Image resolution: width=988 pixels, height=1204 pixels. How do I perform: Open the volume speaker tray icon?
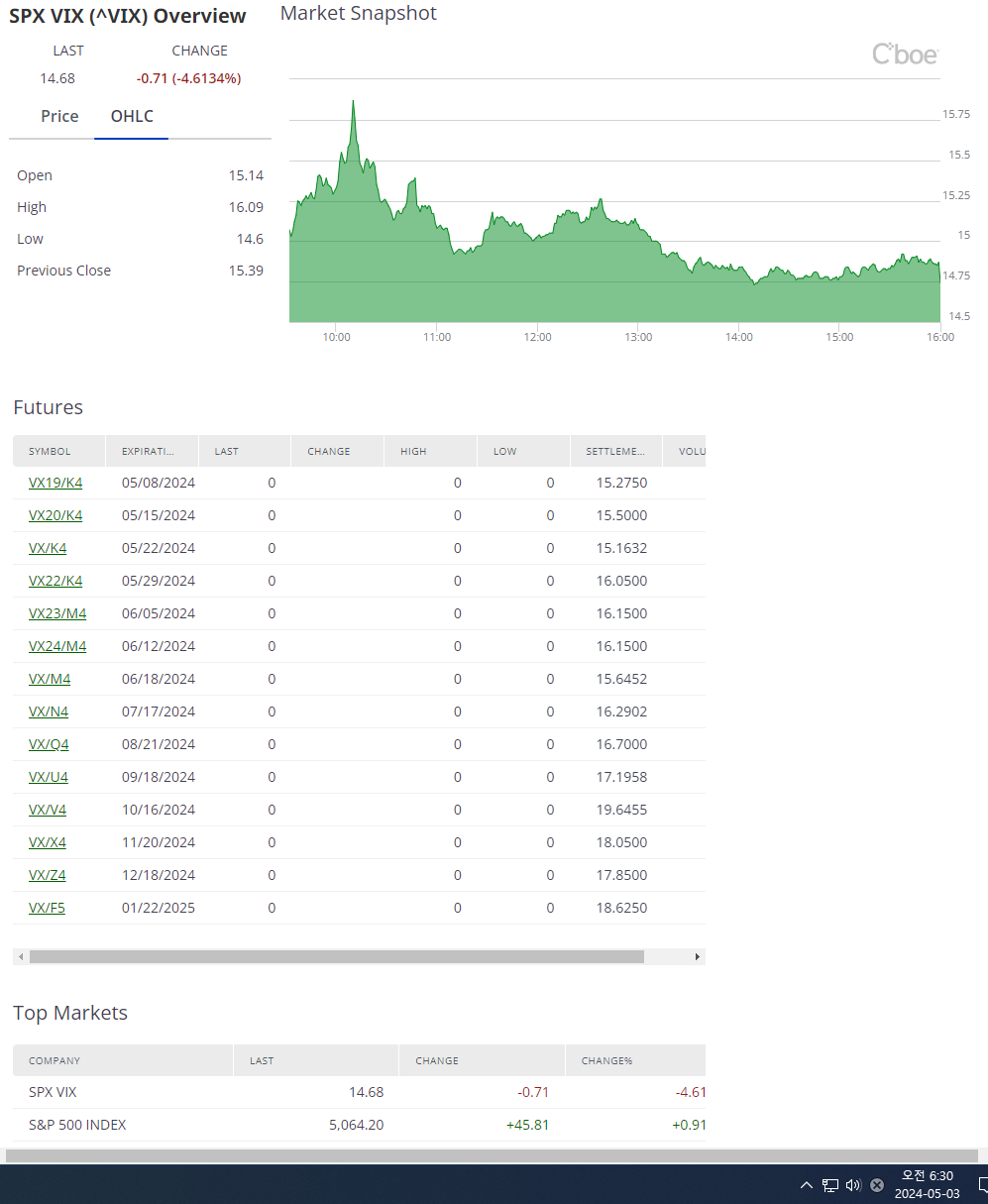(x=853, y=1185)
